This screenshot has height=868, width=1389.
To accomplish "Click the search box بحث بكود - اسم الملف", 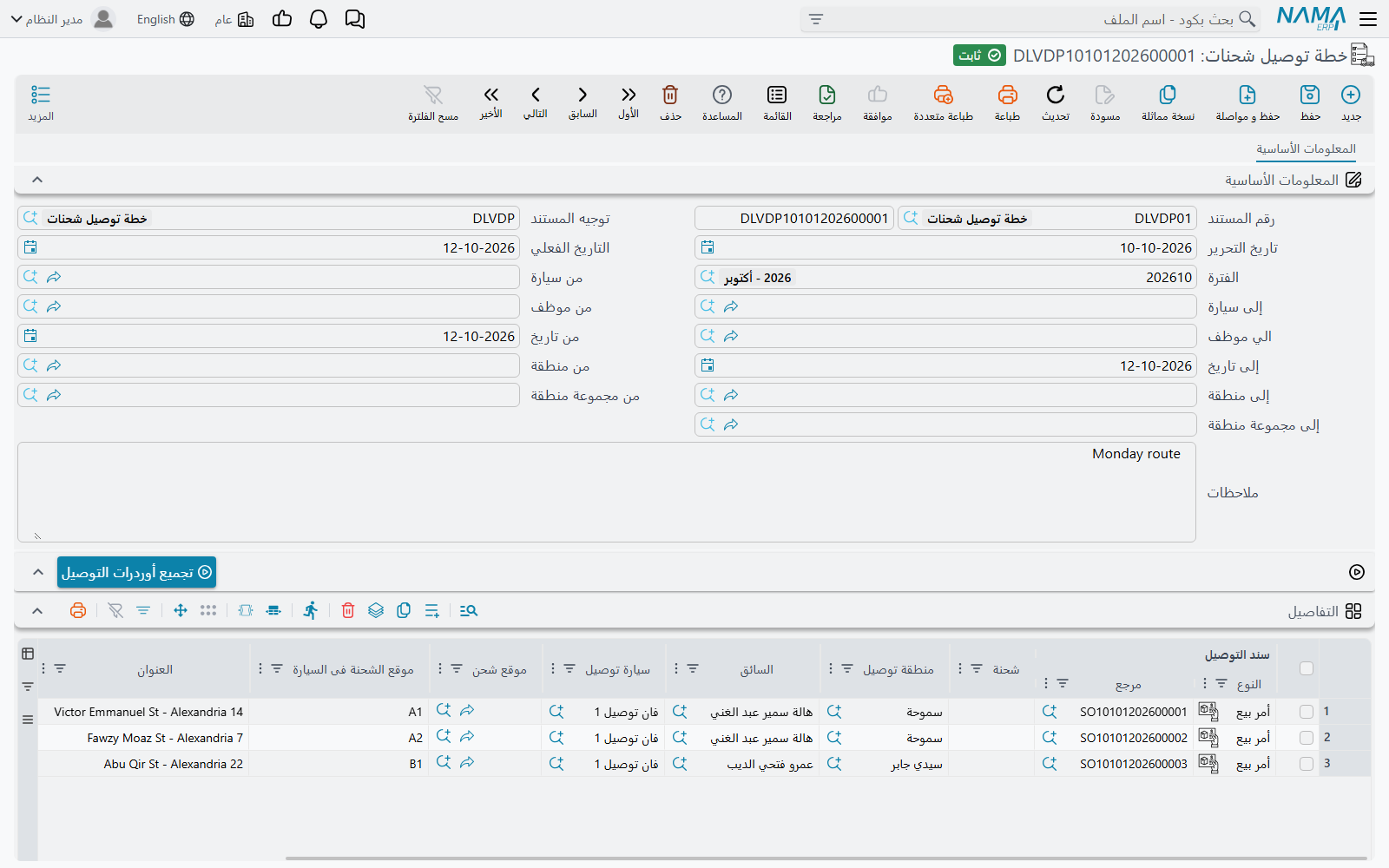I will point(1030,19).
